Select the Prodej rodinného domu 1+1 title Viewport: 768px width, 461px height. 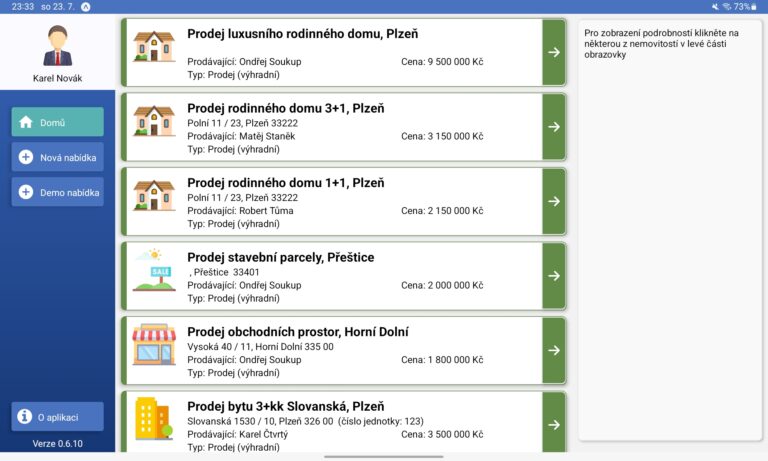tap(285, 183)
